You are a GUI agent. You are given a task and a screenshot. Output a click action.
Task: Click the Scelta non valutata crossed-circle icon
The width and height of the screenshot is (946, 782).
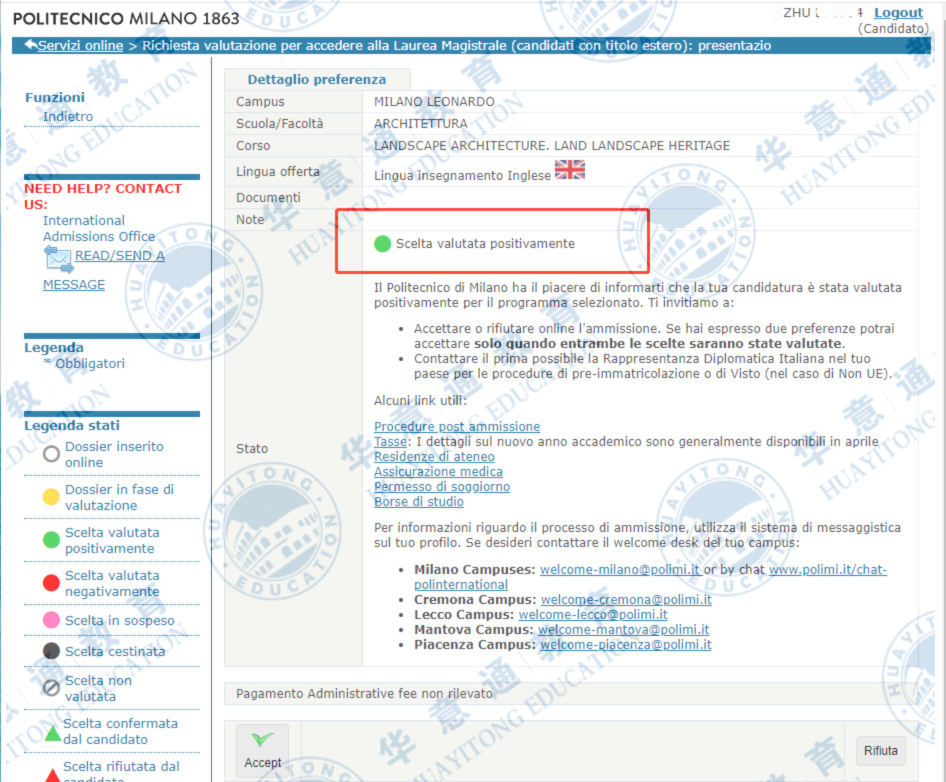(x=51, y=687)
